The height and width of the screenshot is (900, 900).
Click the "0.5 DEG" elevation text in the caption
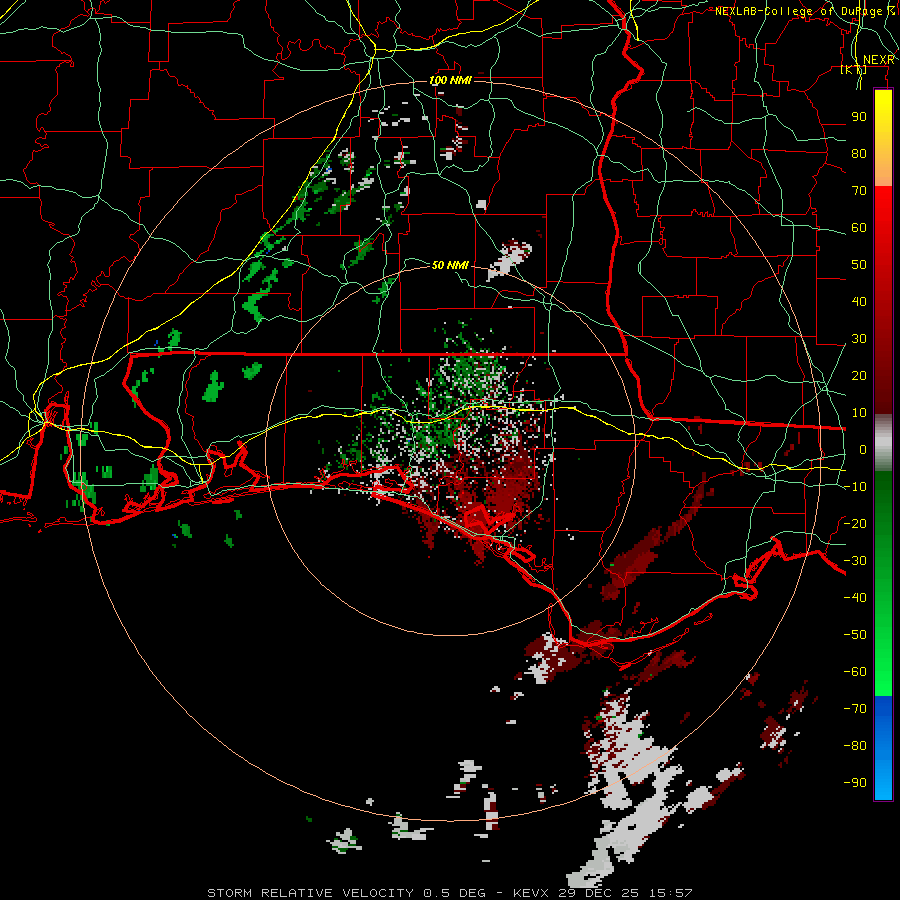[x=455, y=893]
